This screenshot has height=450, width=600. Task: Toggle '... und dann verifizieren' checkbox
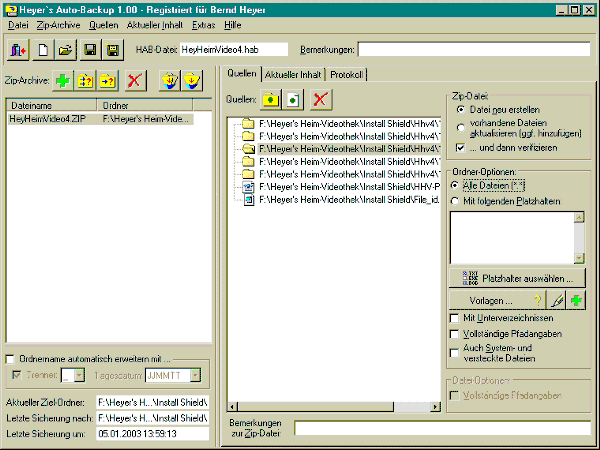pos(460,147)
